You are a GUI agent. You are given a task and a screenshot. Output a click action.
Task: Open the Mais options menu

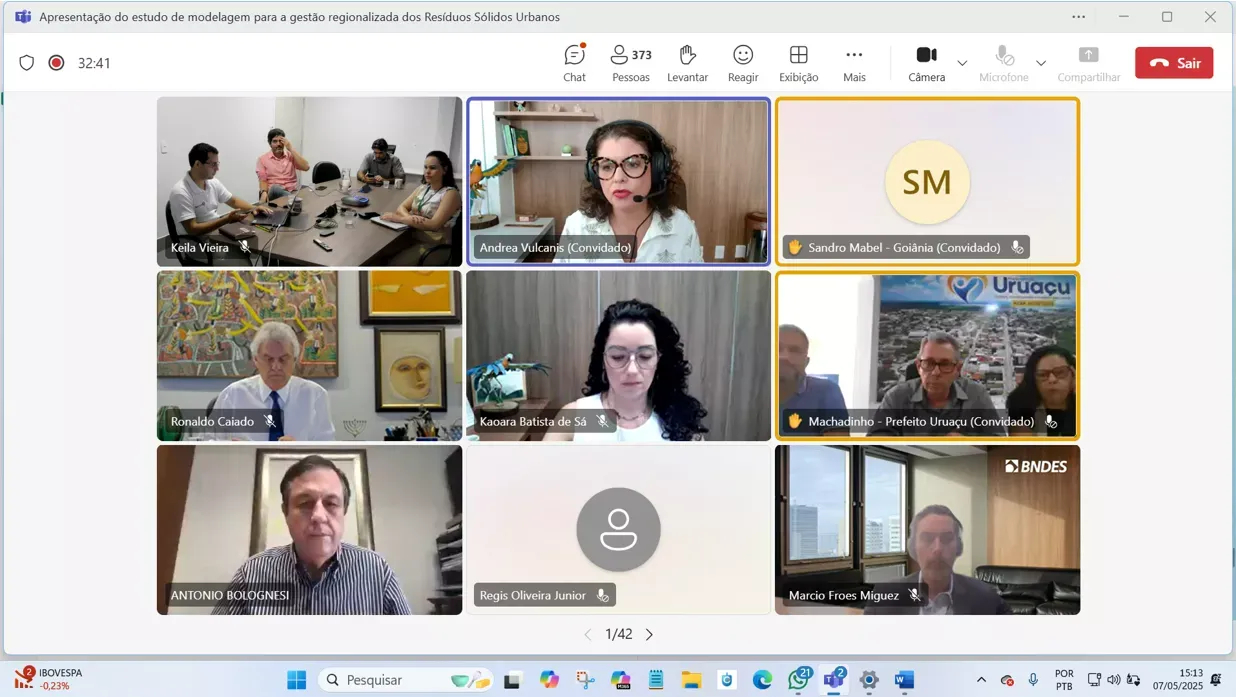point(854,63)
